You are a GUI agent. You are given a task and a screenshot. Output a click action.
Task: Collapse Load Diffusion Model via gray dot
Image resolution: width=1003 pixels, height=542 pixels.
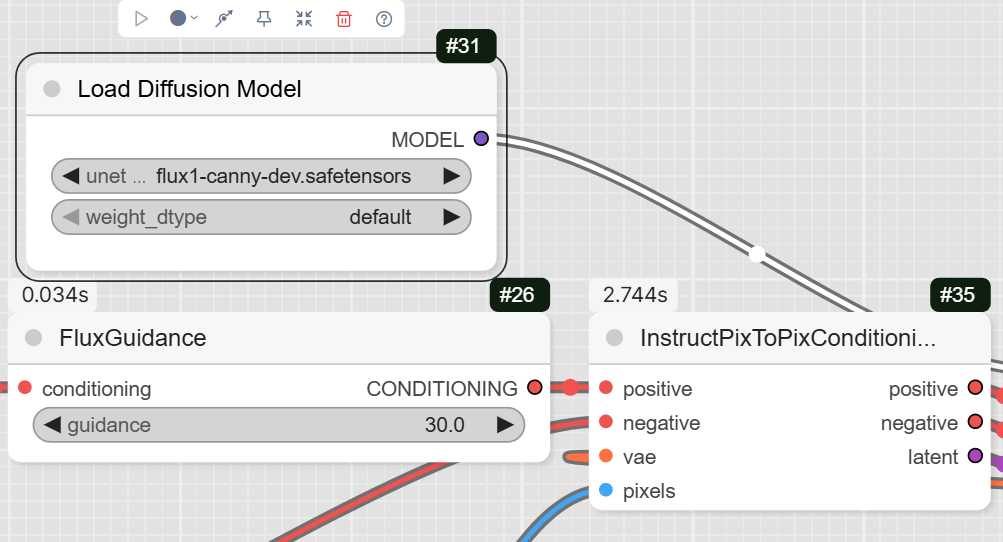52,89
